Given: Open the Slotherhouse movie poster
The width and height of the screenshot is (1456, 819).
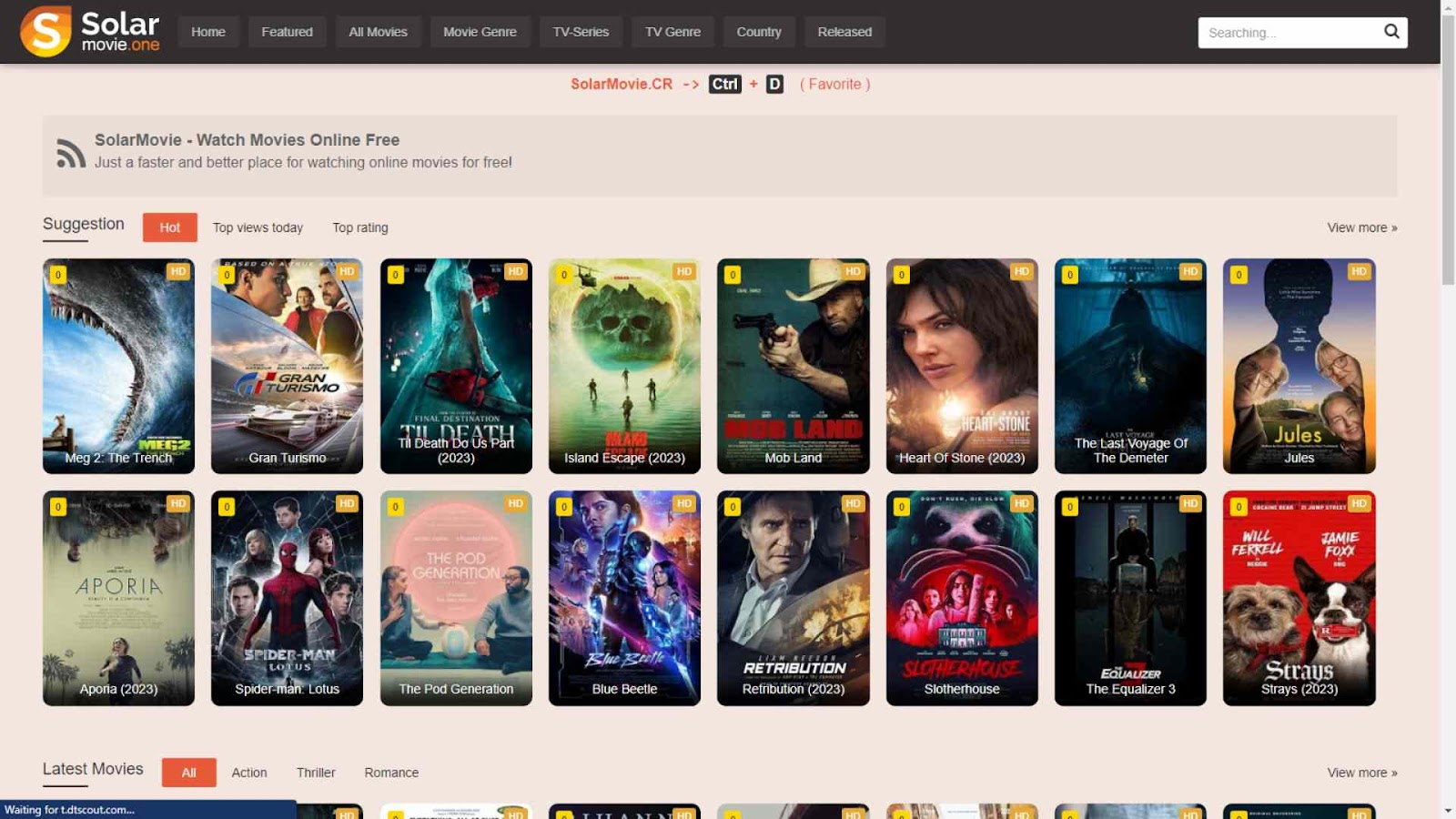Looking at the screenshot, I should click(x=962, y=598).
